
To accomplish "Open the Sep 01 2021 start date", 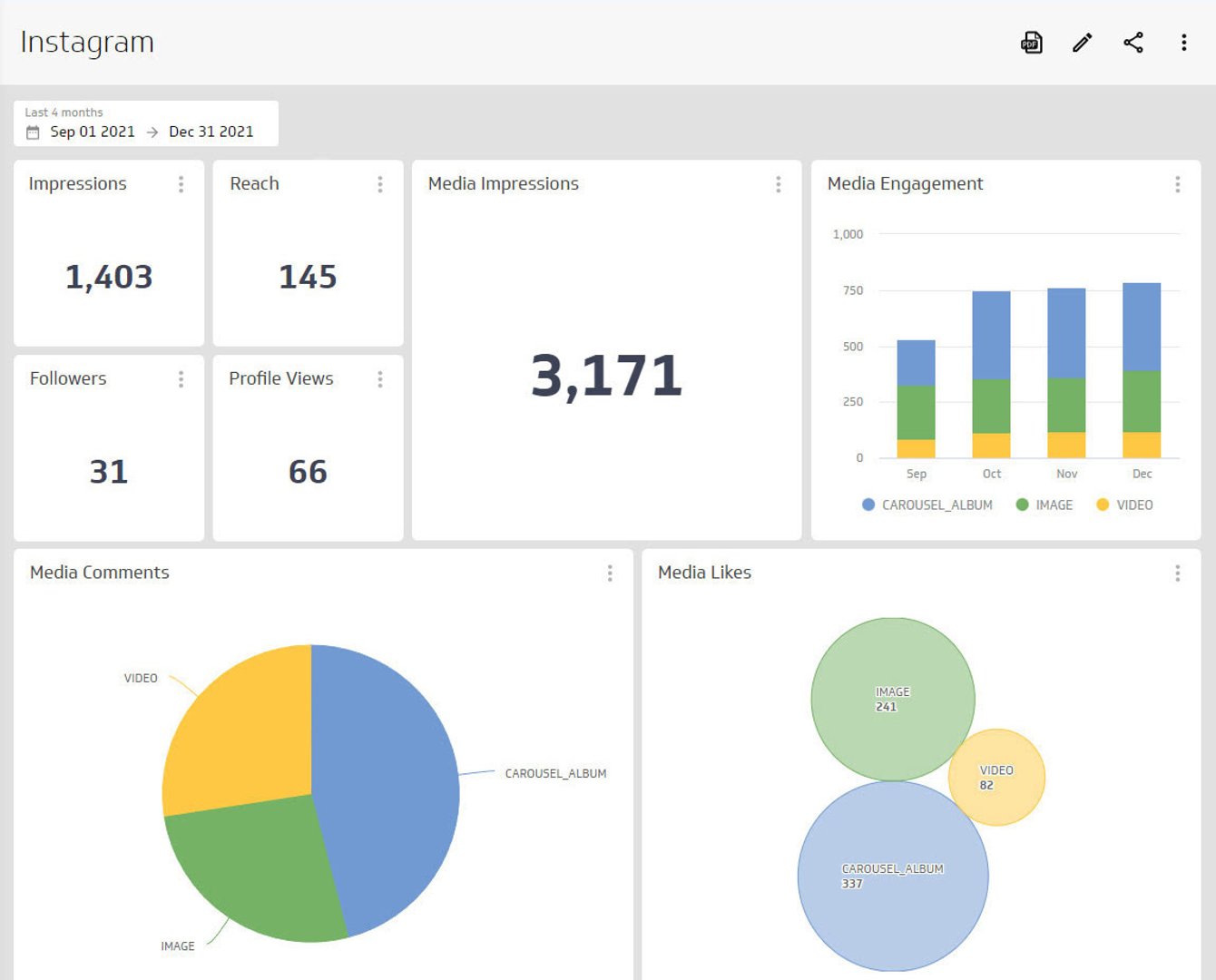I will [x=93, y=132].
